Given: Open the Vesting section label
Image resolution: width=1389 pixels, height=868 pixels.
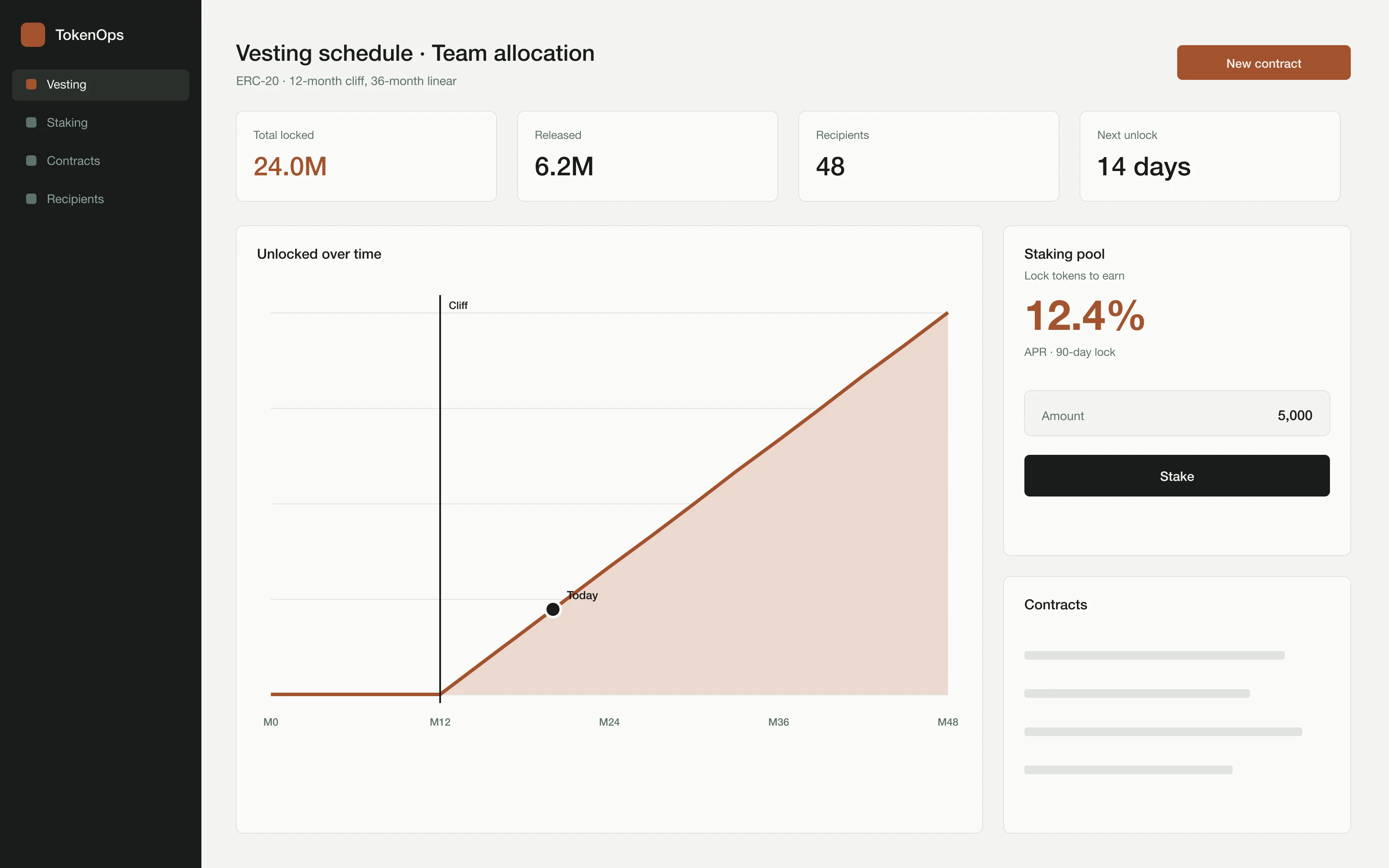Looking at the screenshot, I should point(66,84).
